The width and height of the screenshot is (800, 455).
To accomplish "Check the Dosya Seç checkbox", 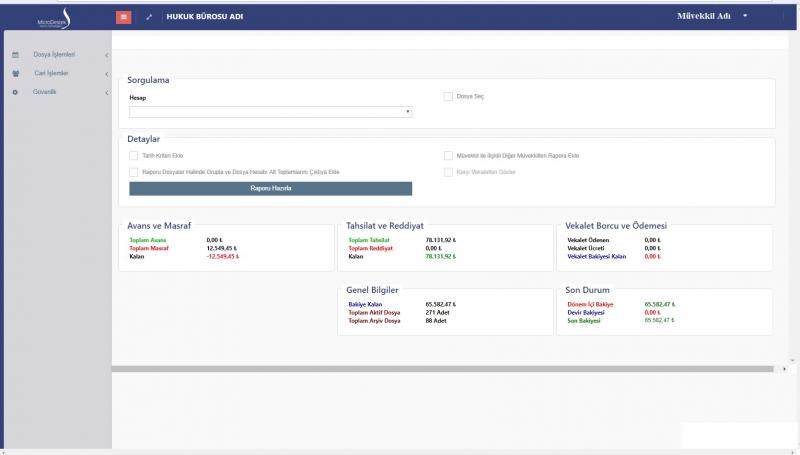I will point(448,96).
